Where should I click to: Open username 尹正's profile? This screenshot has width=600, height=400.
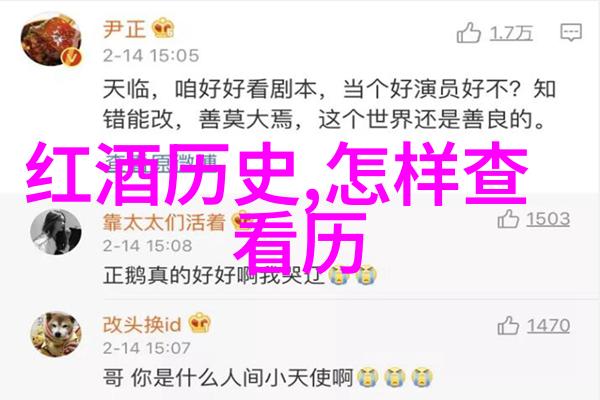click(x=125, y=29)
